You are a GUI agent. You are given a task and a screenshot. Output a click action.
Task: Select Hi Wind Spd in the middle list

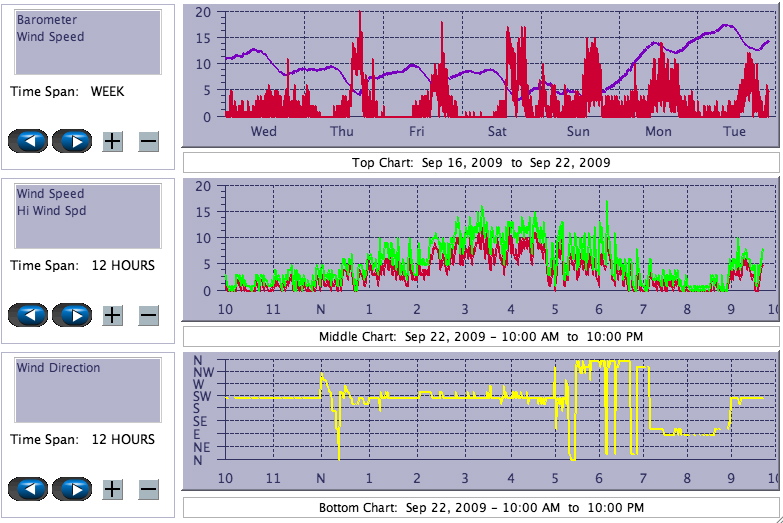pos(51,211)
